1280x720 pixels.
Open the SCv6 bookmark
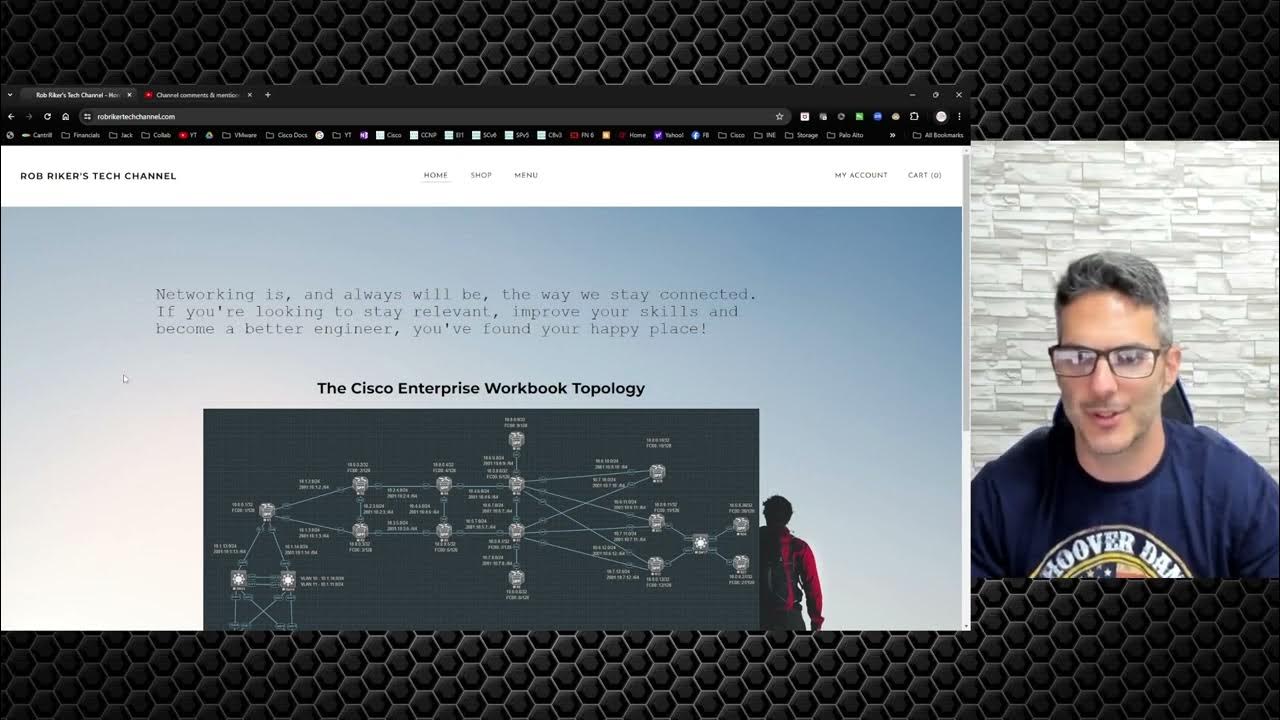click(485, 135)
